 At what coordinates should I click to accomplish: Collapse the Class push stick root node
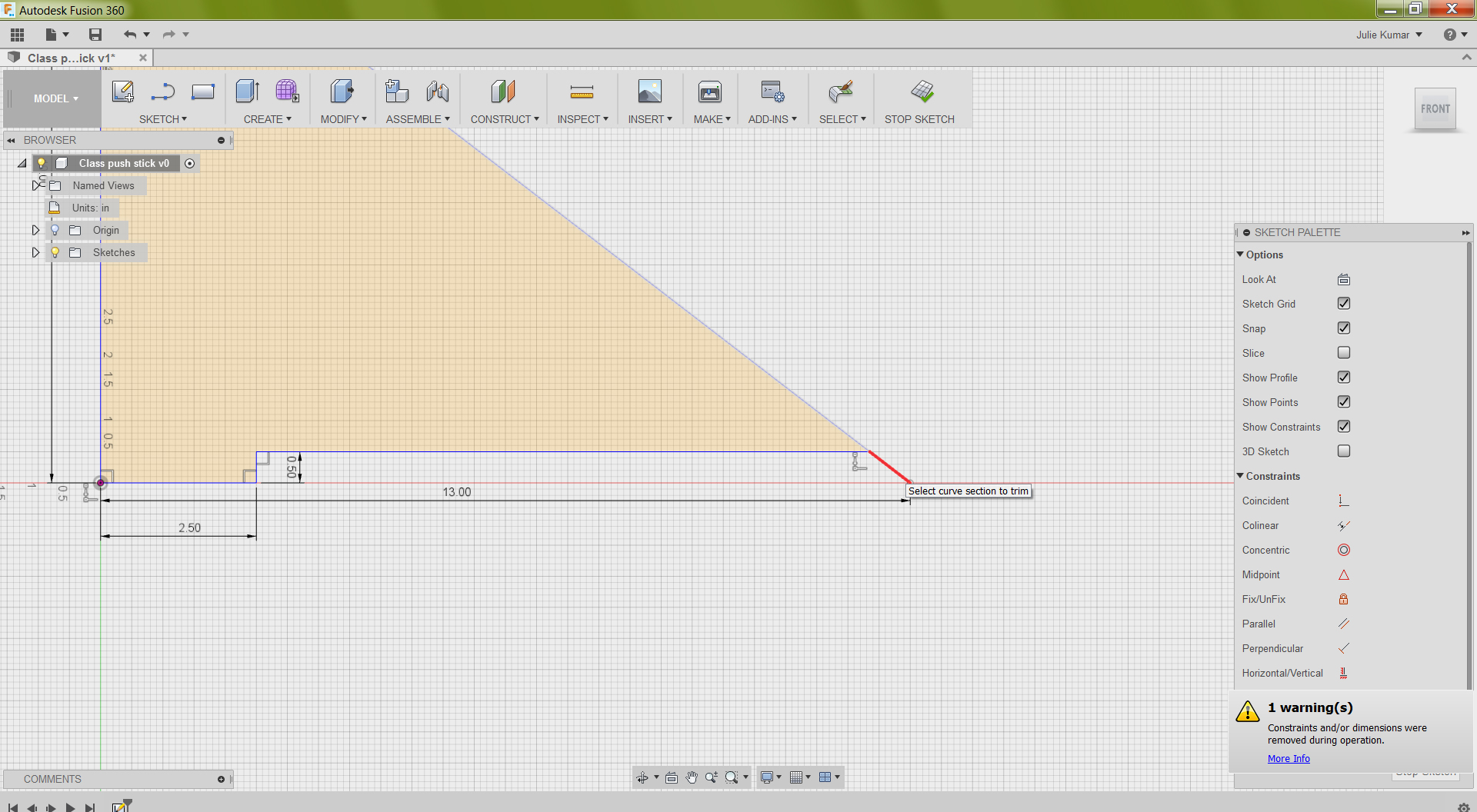tap(22, 163)
